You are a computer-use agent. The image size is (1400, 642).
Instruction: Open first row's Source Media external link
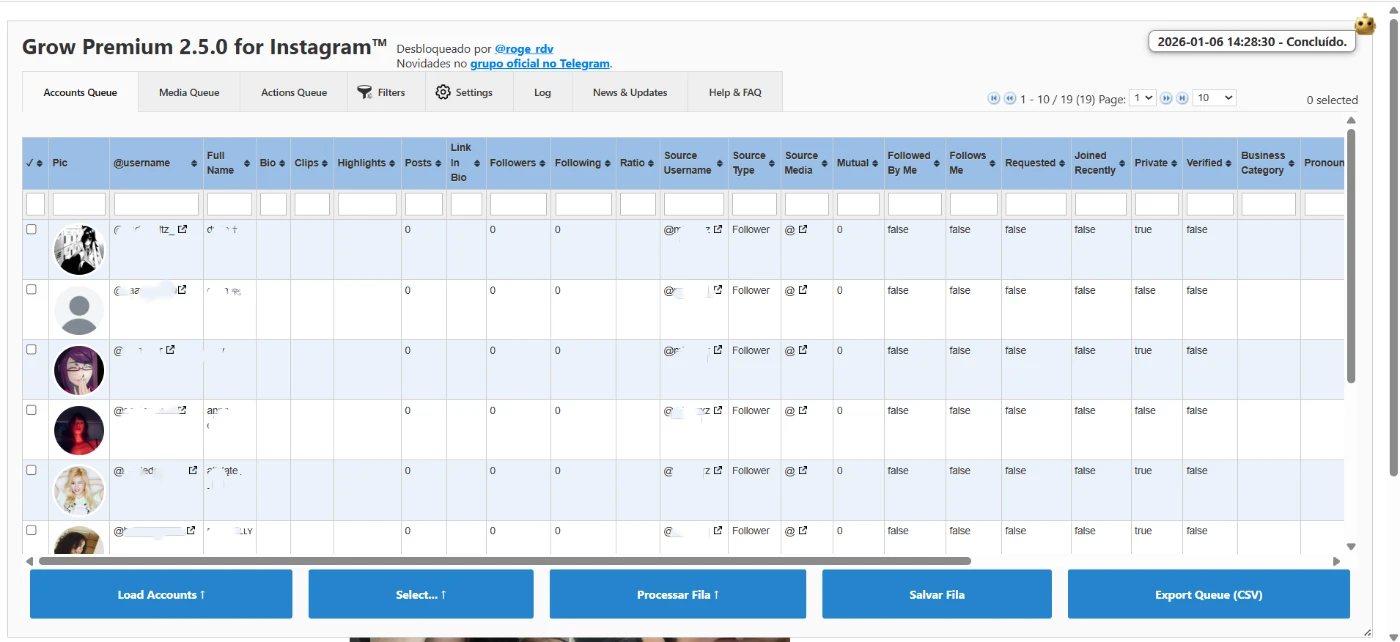tap(802, 229)
